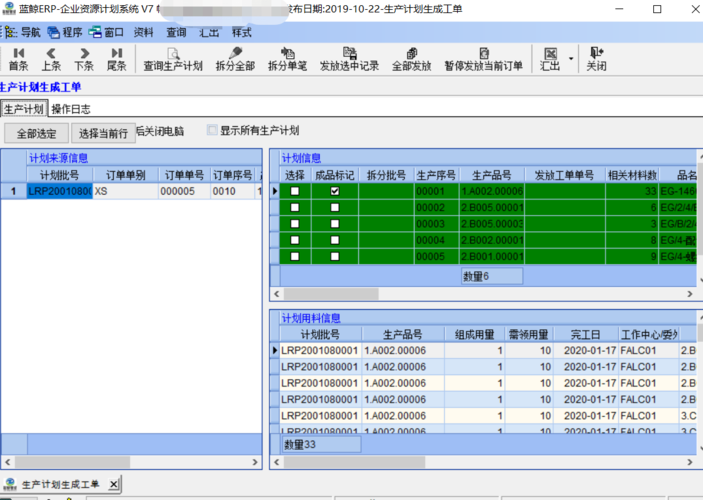Click 全部发放 release all icon
The width and height of the screenshot is (703, 500).
click(412, 59)
